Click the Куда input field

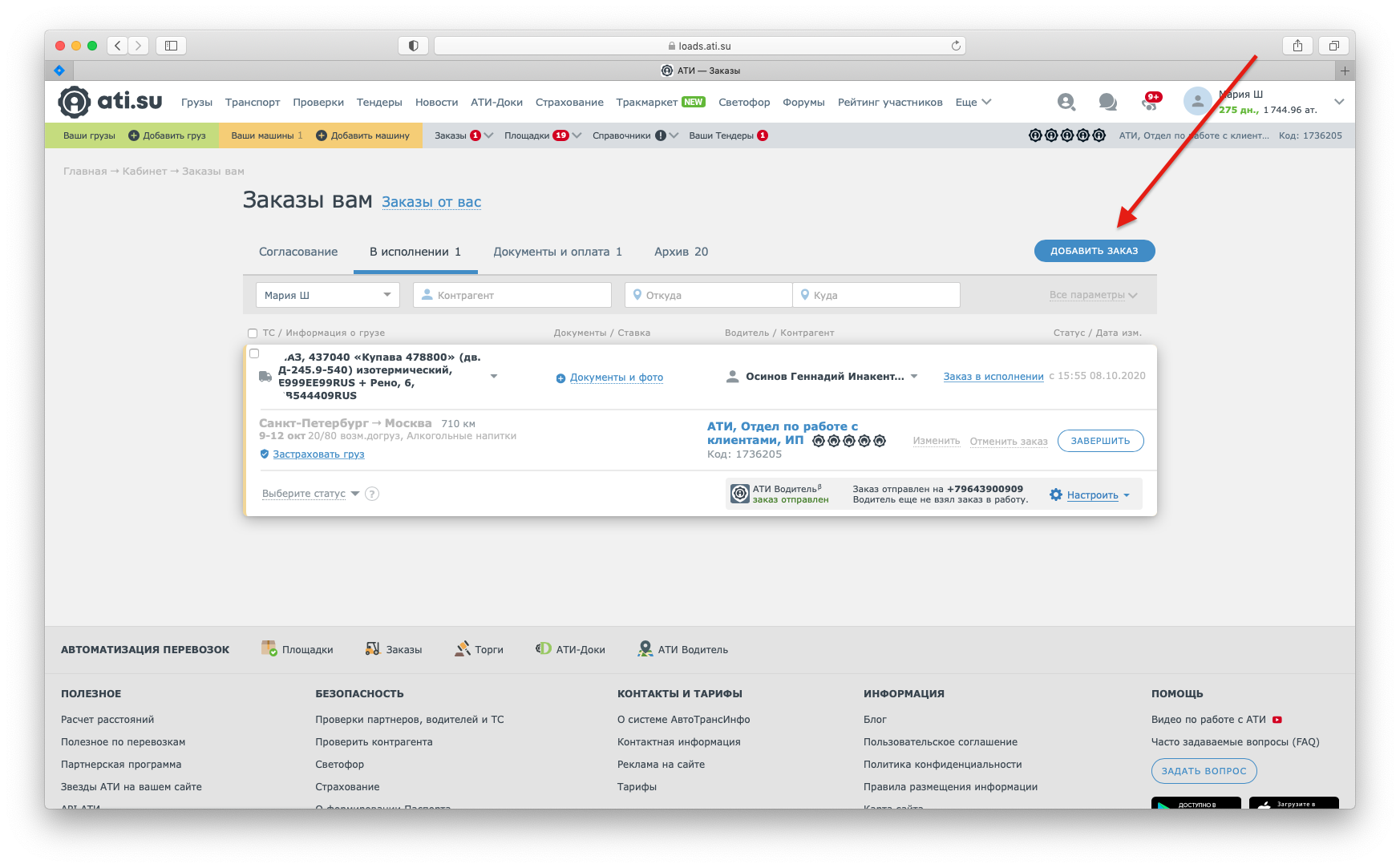point(876,295)
